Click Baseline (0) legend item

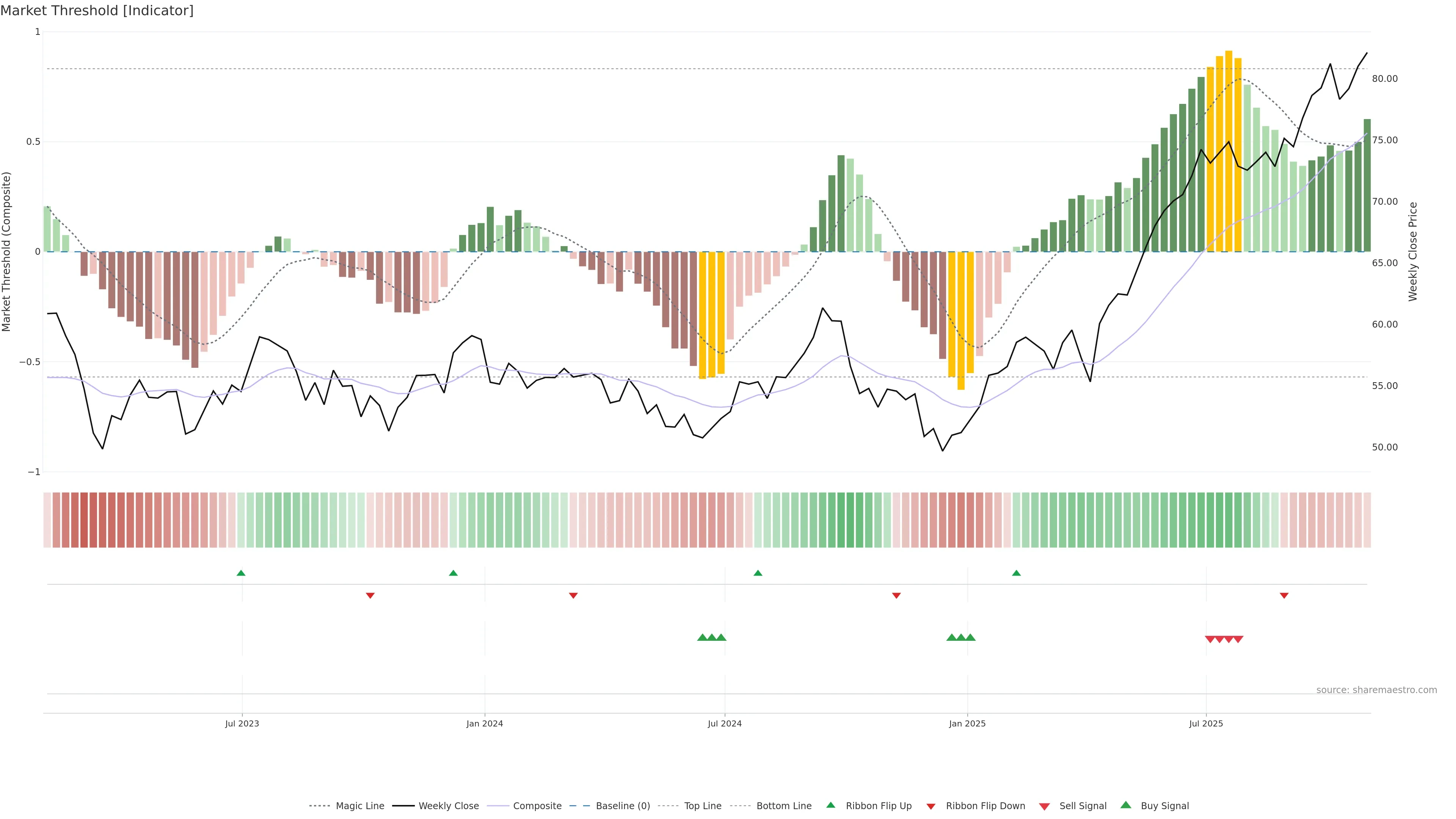tap(622, 806)
